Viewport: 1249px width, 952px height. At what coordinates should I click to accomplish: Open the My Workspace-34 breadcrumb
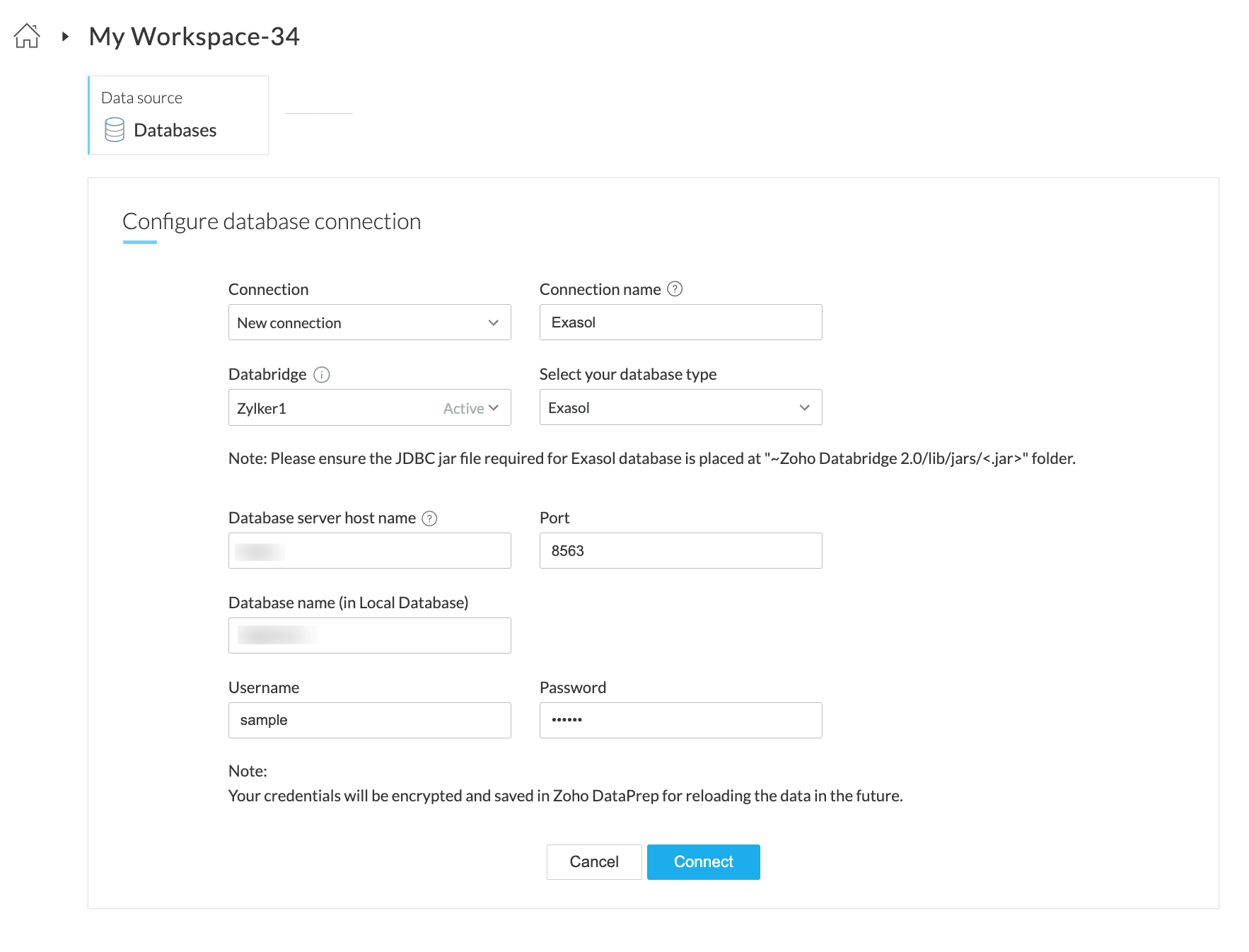tap(194, 36)
